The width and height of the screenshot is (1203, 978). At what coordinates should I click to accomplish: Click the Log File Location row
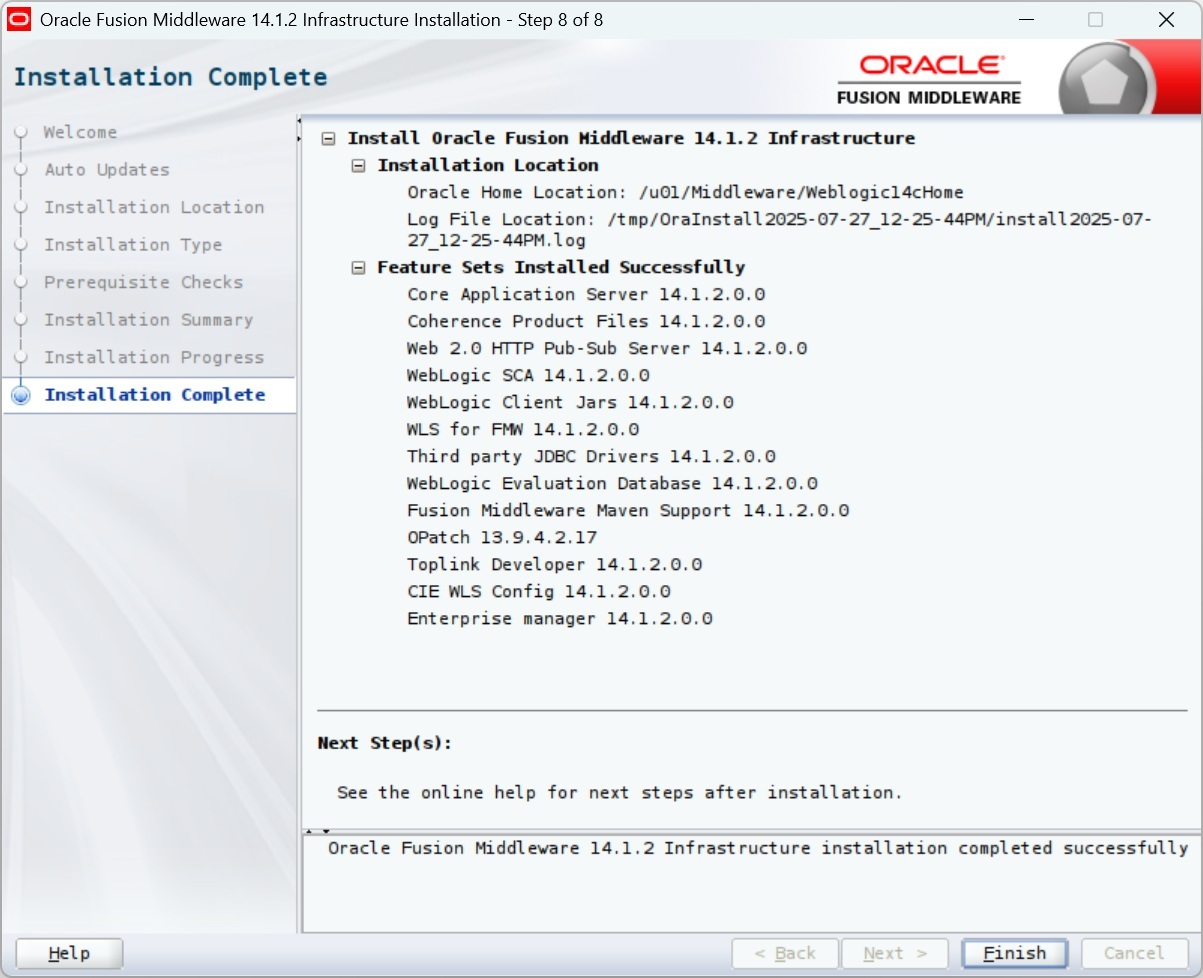[x=779, y=230]
